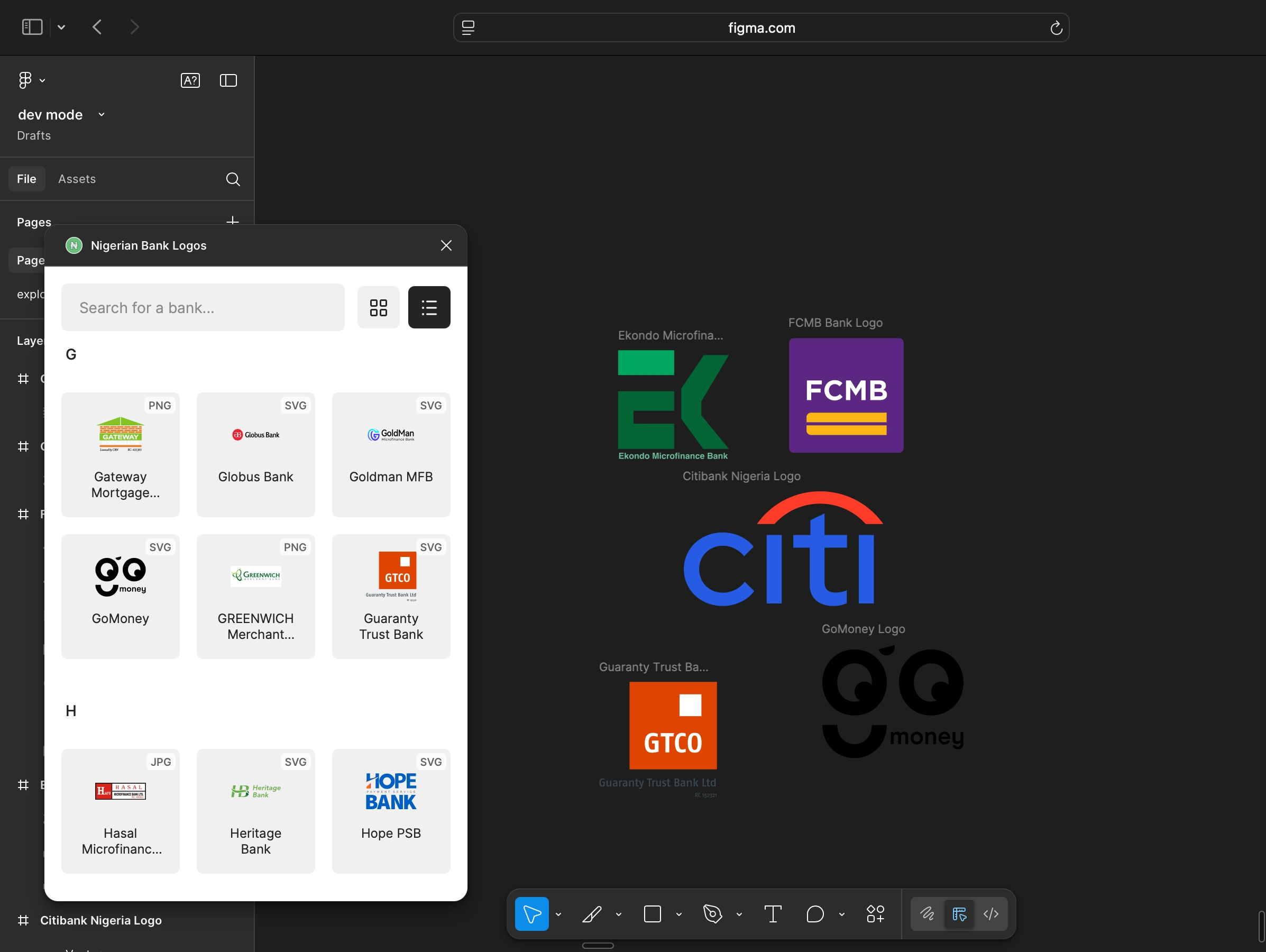Click the figma.com address bar
1266x952 pixels.
point(761,28)
